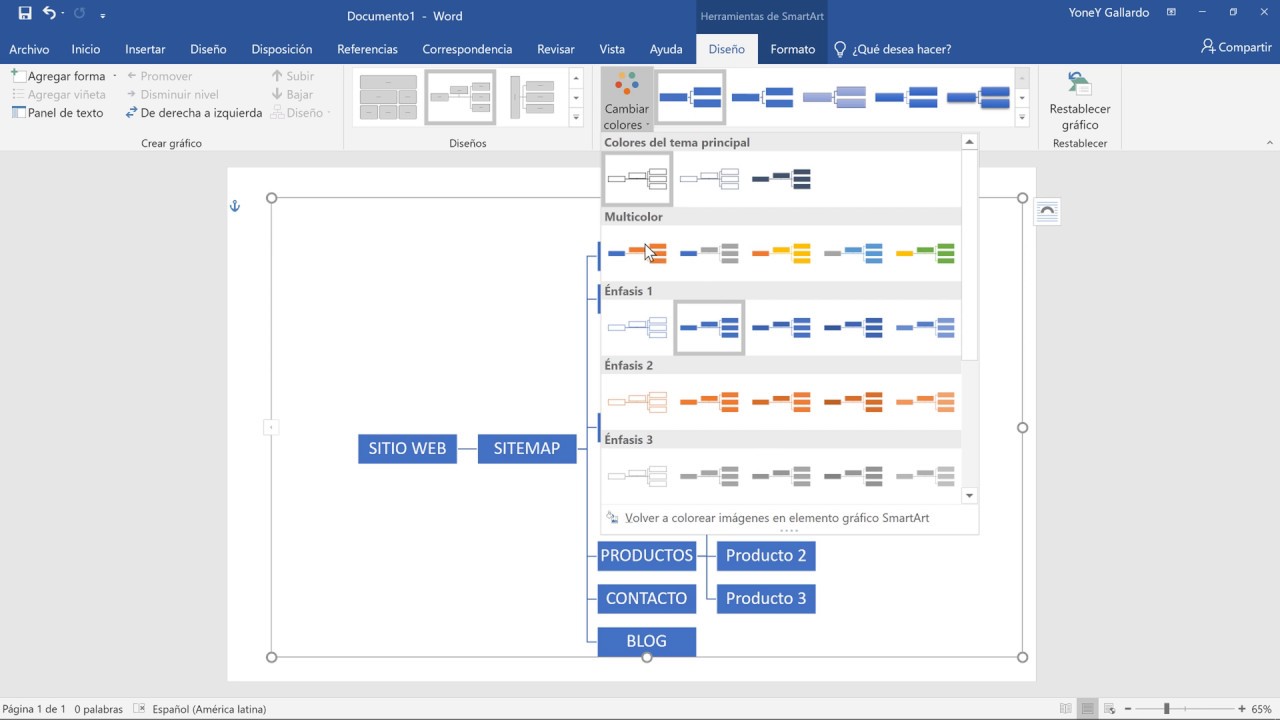Click the color gallery scroll up arrow
1280x720 pixels.
tap(969, 142)
